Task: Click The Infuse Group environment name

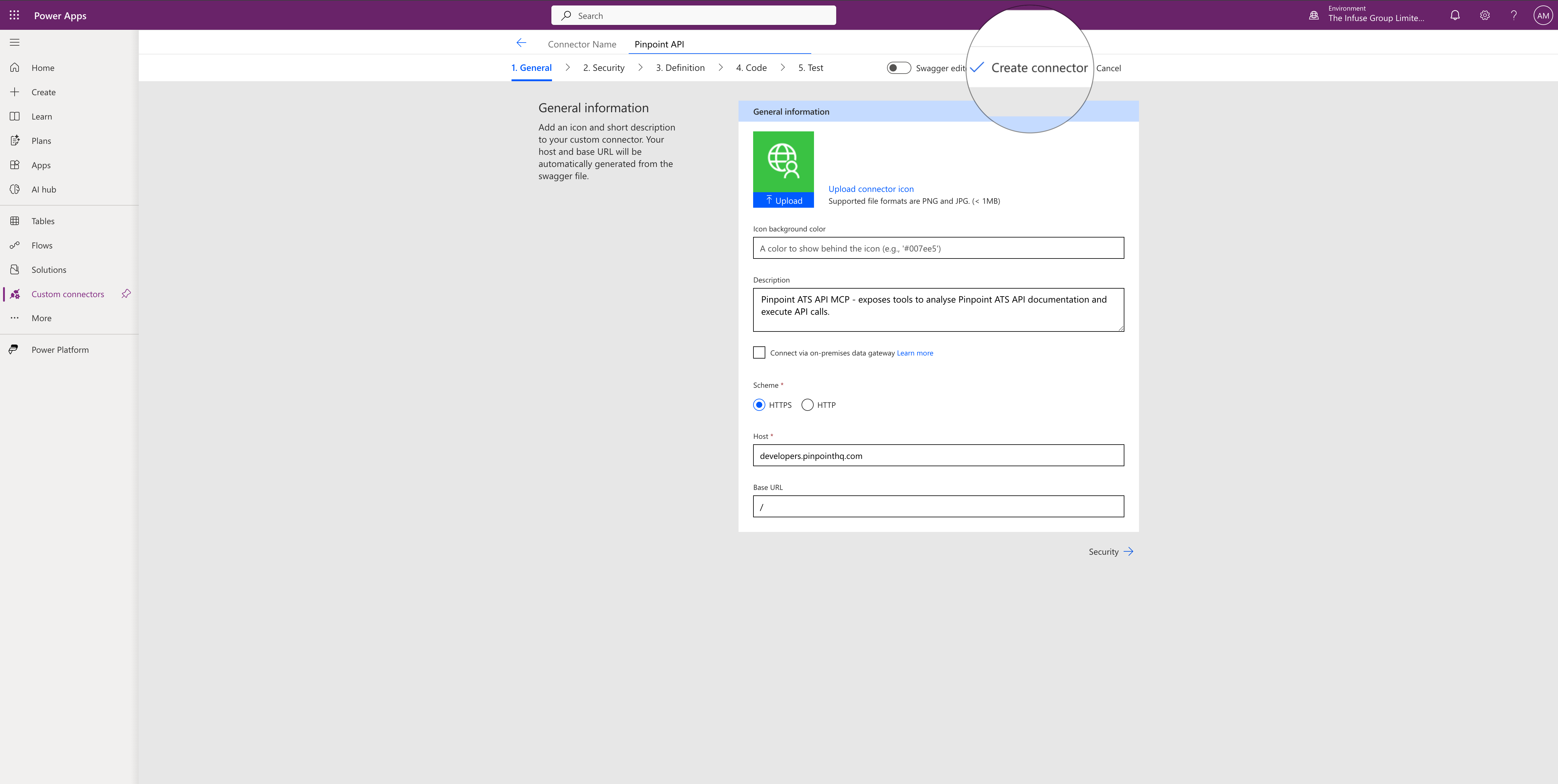Action: coord(1376,18)
